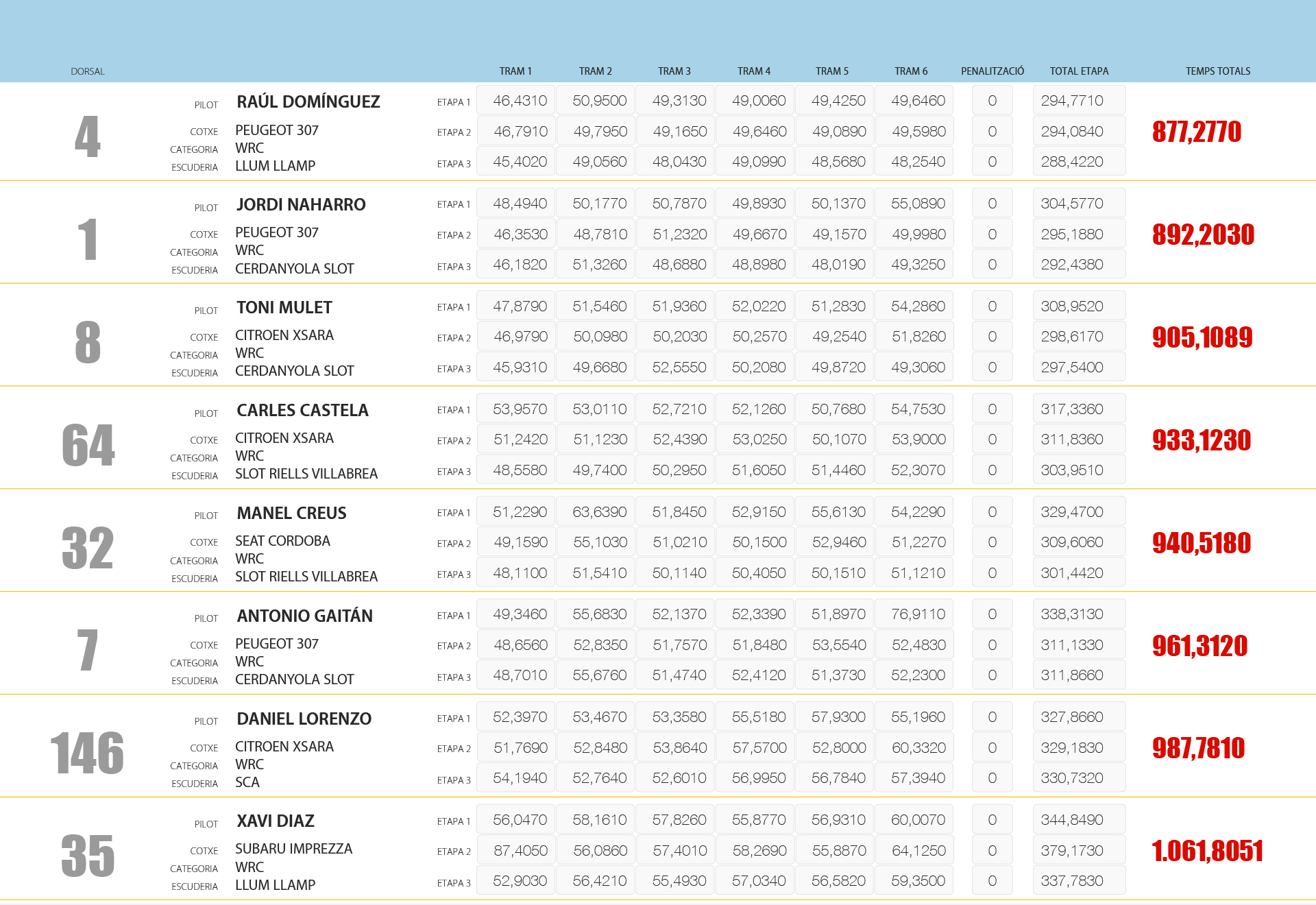Screen dimensions: 1316x905
Task: Select Carles Castela Etapa 1 penalty cell
Action: 992,409
